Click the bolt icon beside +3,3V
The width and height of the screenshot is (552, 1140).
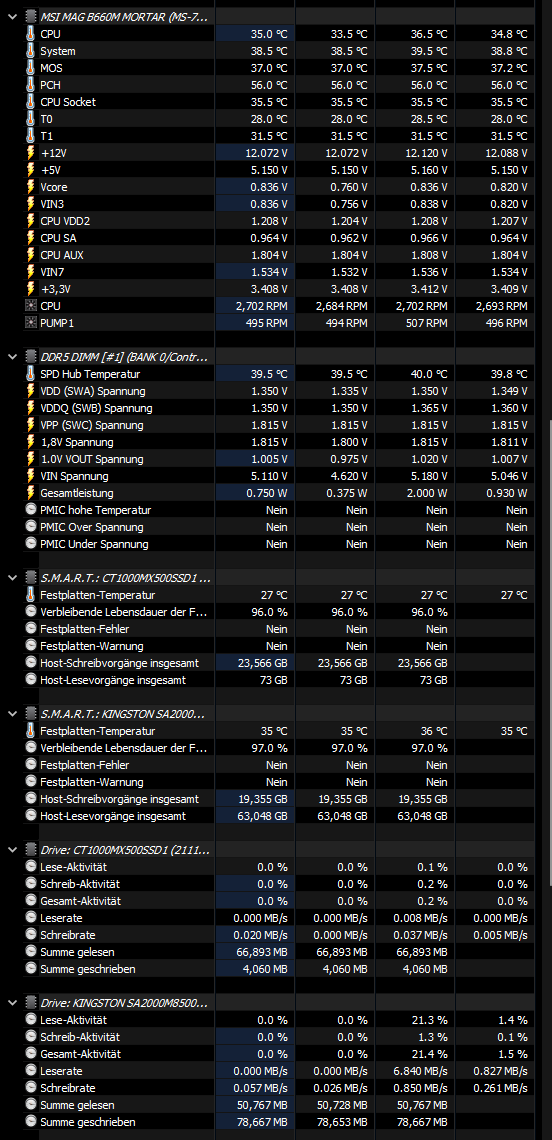[x=31, y=289]
